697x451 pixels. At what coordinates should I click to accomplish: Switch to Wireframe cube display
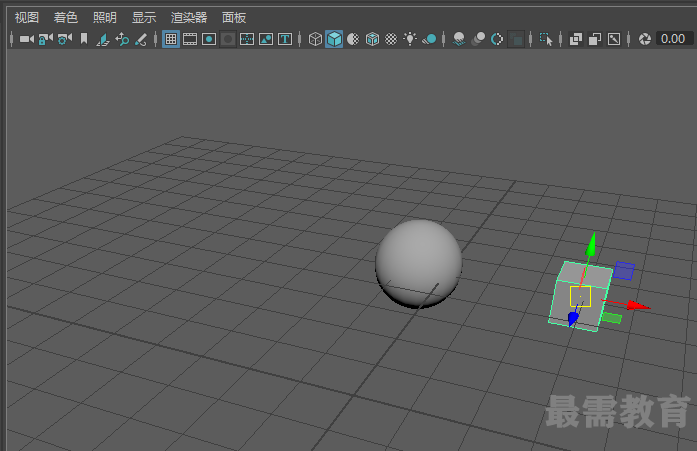pyautogui.click(x=315, y=39)
